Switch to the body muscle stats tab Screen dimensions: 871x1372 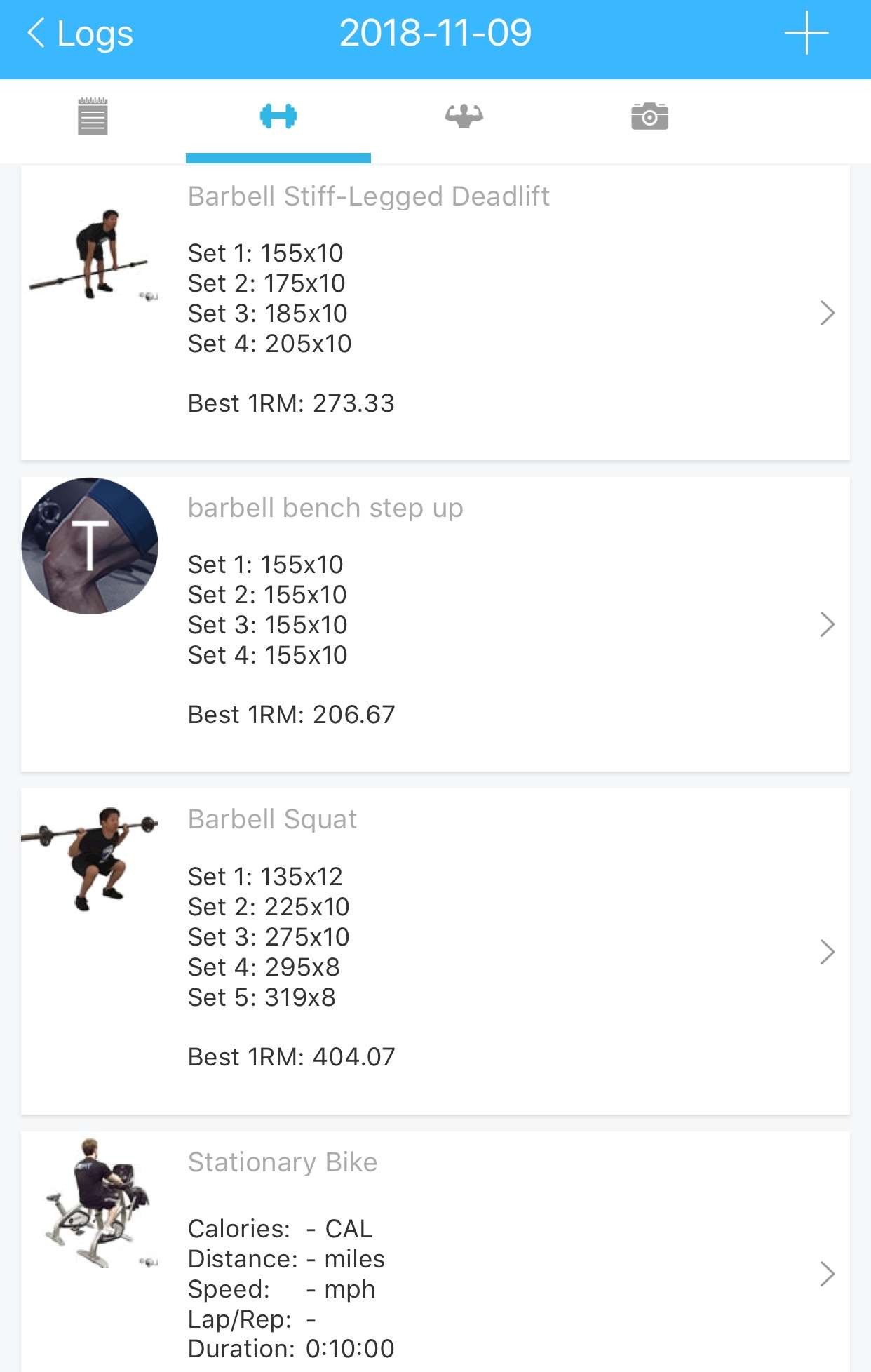point(464,116)
